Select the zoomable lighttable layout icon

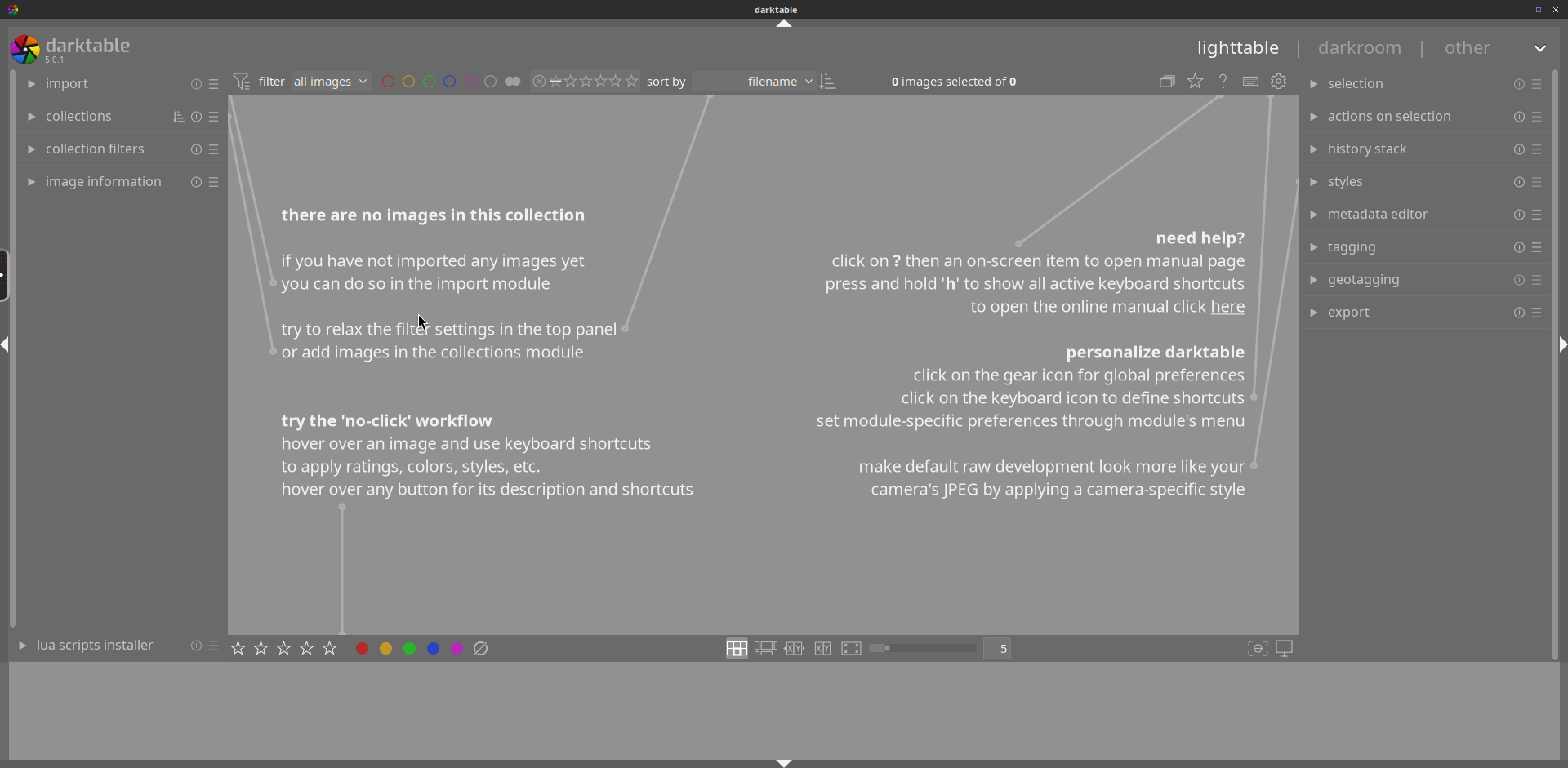765,649
